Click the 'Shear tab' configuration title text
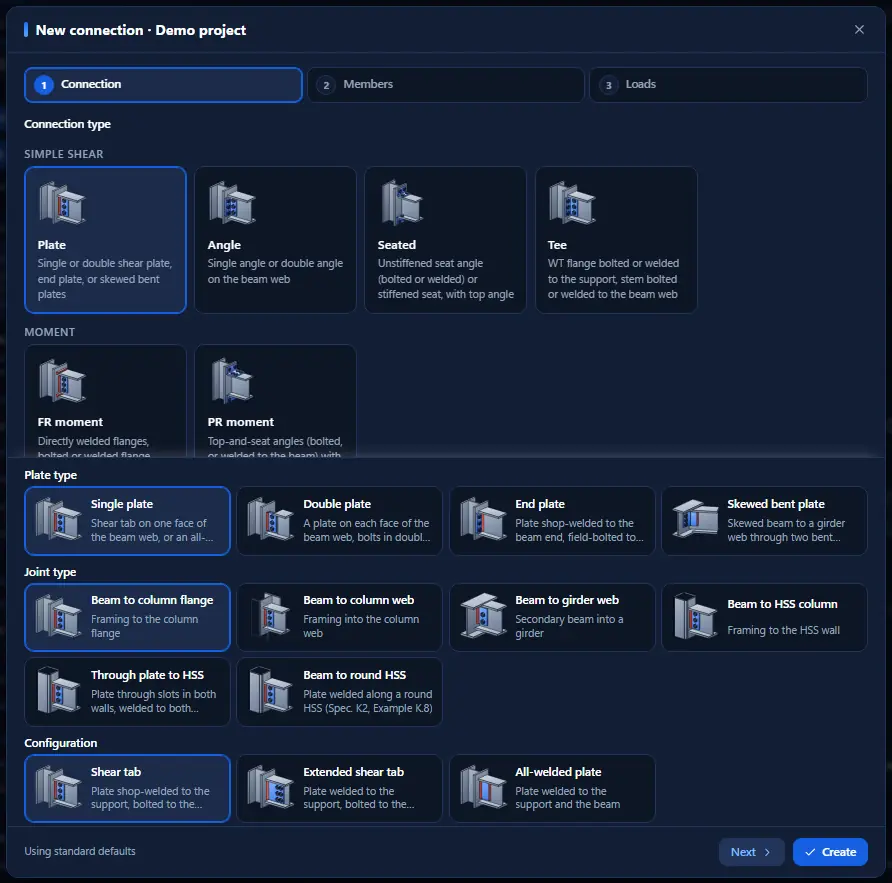This screenshot has width=892, height=883. pos(115,772)
